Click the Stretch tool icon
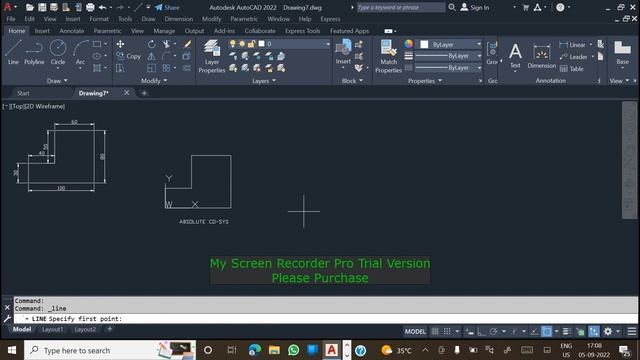Image resolution: width=640 pixels, height=360 pixels. pyautogui.click(x=120, y=68)
